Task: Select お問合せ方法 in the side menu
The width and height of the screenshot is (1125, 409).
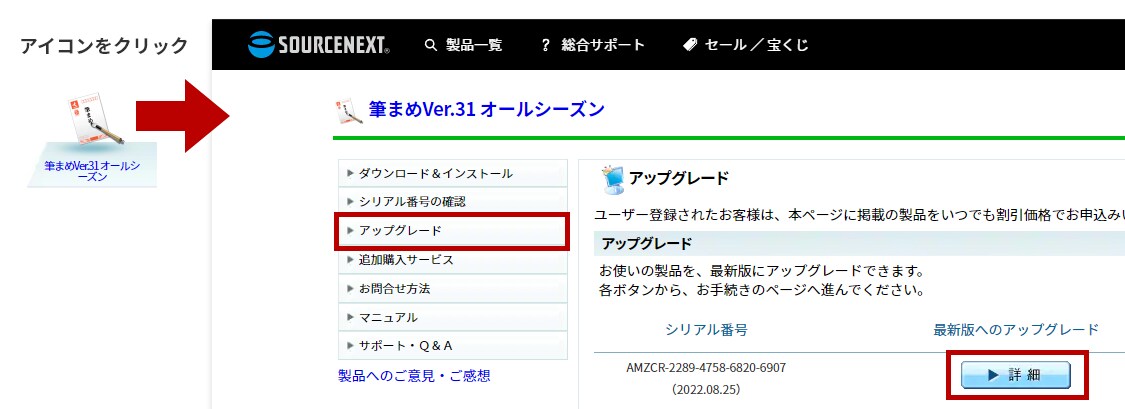Action: pyautogui.click(x=453, y=288)
